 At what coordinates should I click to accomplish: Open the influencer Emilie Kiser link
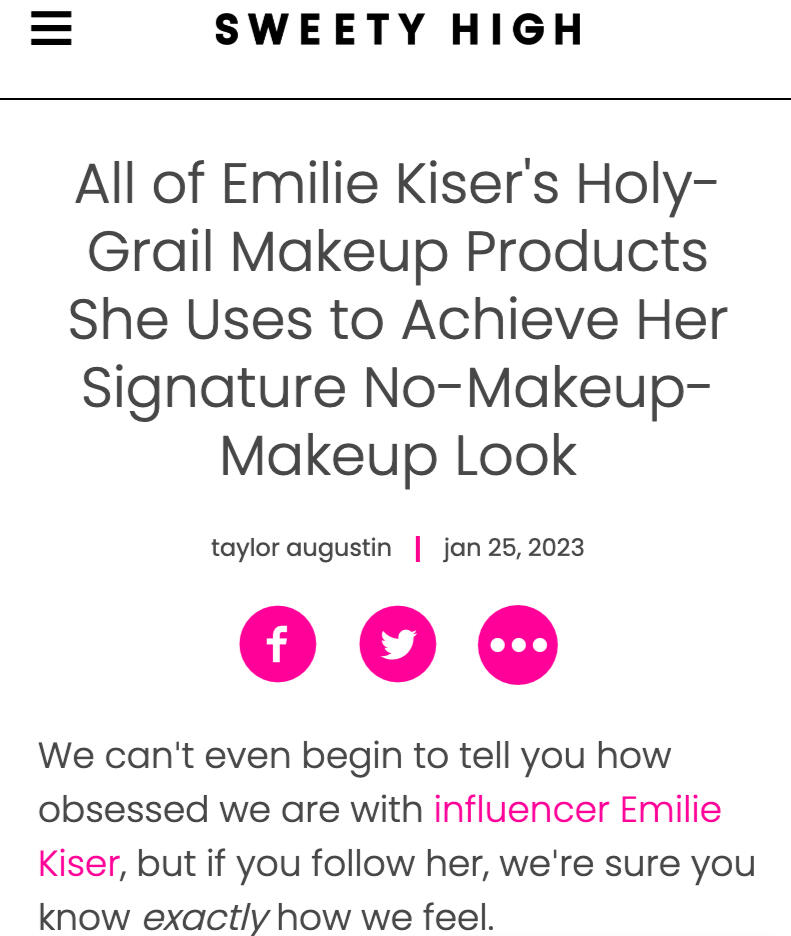[577, 809]
